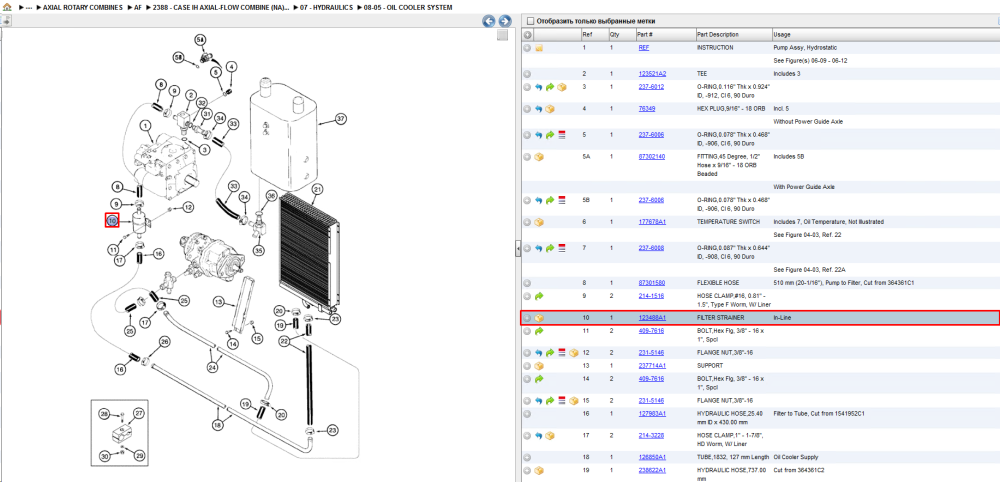1000x482 pixels.
Task: Click the box icon in FILTER STRAINER row
Action: [539, 318]
